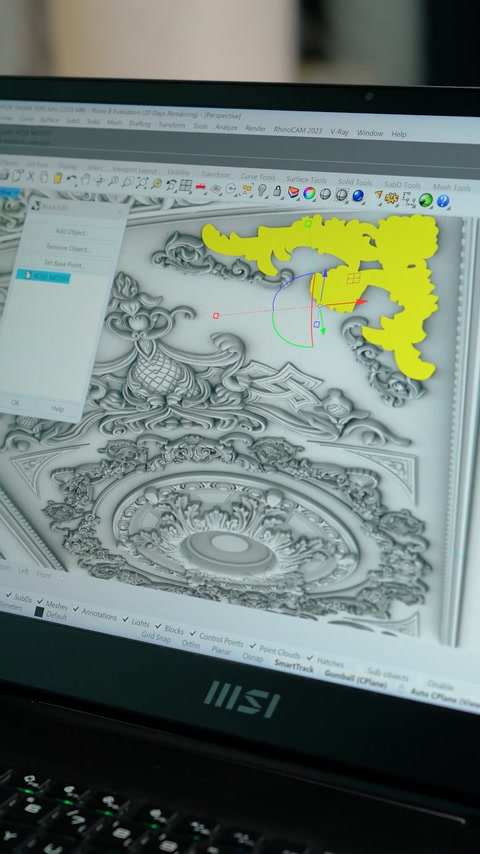Click the Grasshopper/history node icon near gear
Screen dimensions: 480x854
(409, 199)
